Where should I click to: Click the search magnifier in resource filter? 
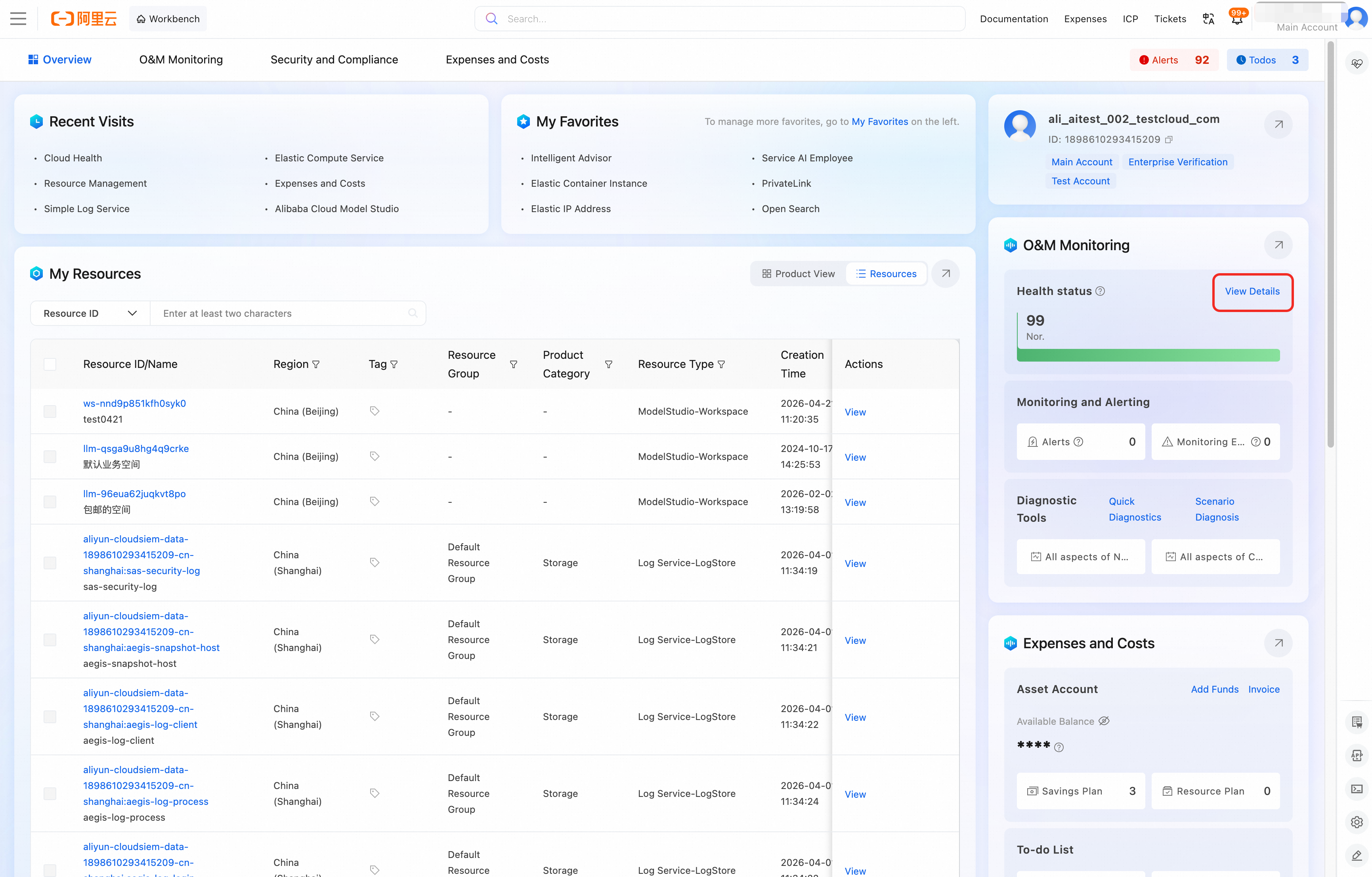coord(413,313)
